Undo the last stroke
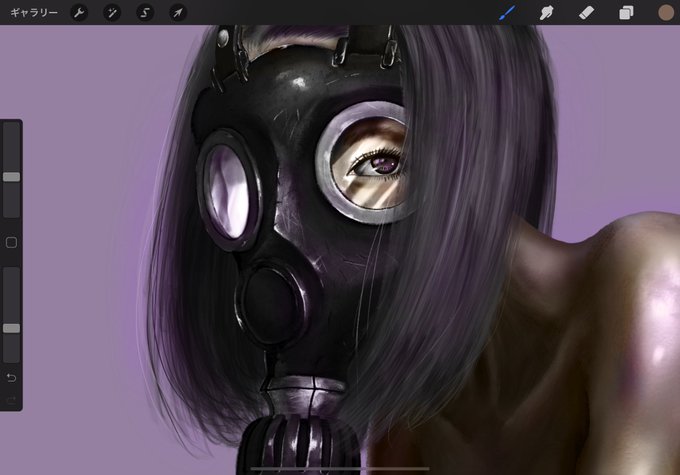This screenshot has height=475, width=680. [x=12, y=378]
